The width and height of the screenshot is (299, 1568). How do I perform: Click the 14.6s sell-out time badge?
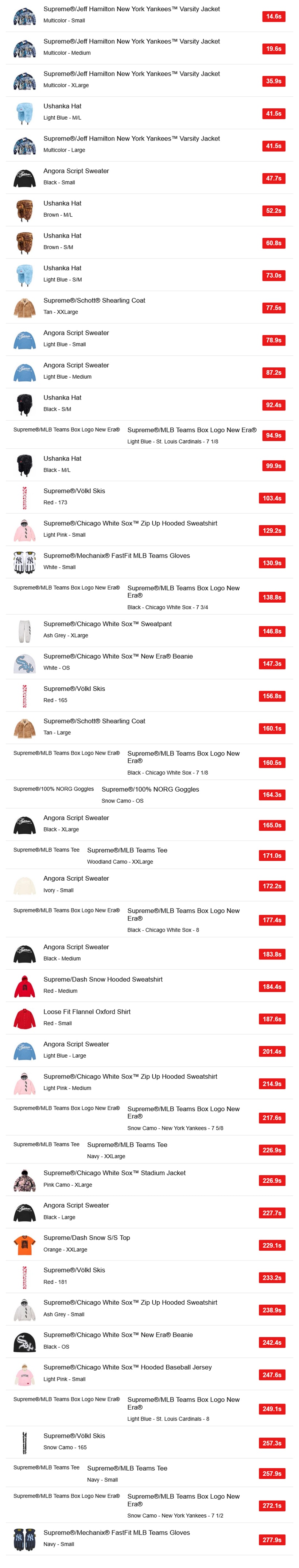tap(273, 16)
